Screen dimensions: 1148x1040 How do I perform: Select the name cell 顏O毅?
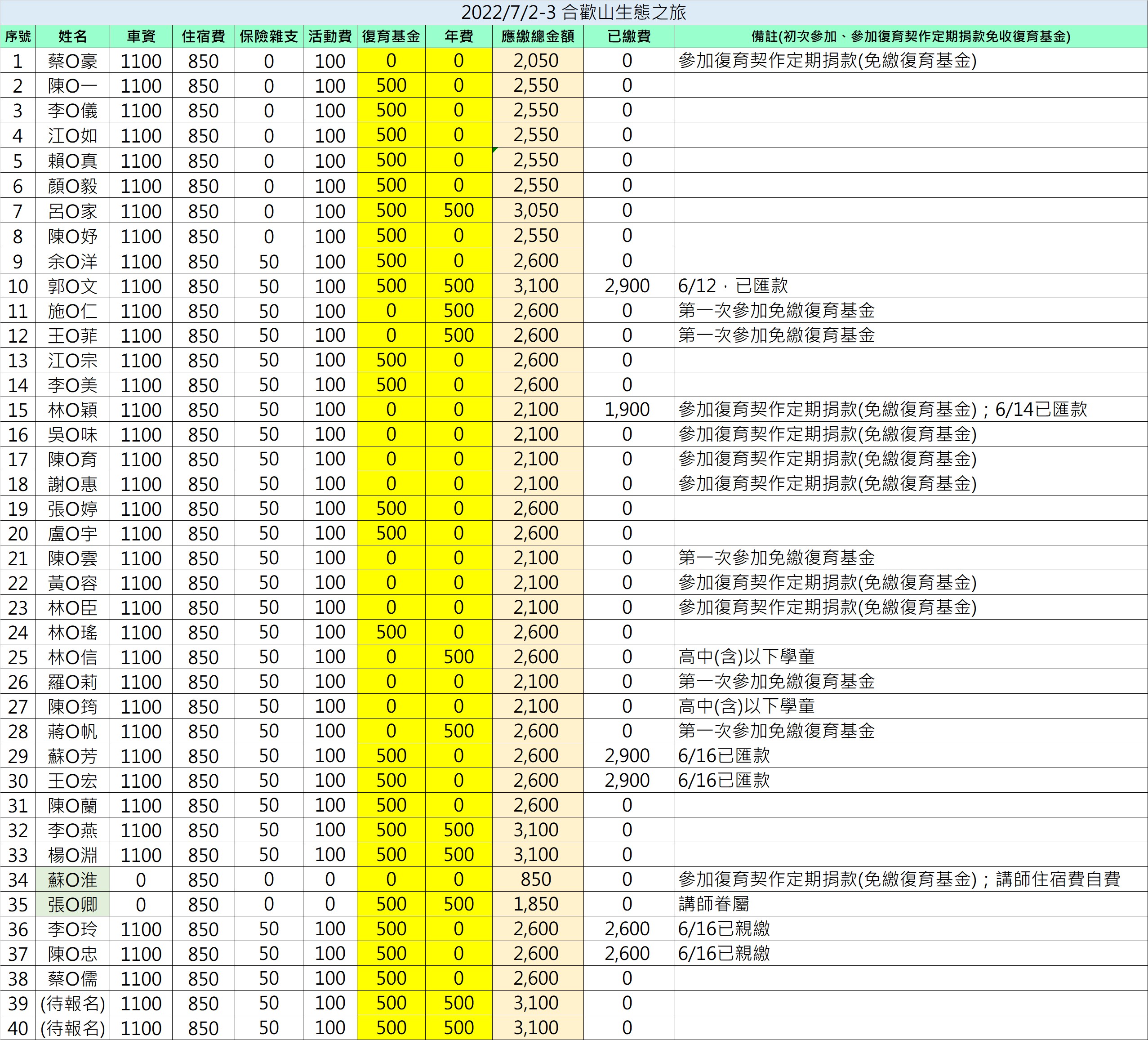[x=73, y=185]
